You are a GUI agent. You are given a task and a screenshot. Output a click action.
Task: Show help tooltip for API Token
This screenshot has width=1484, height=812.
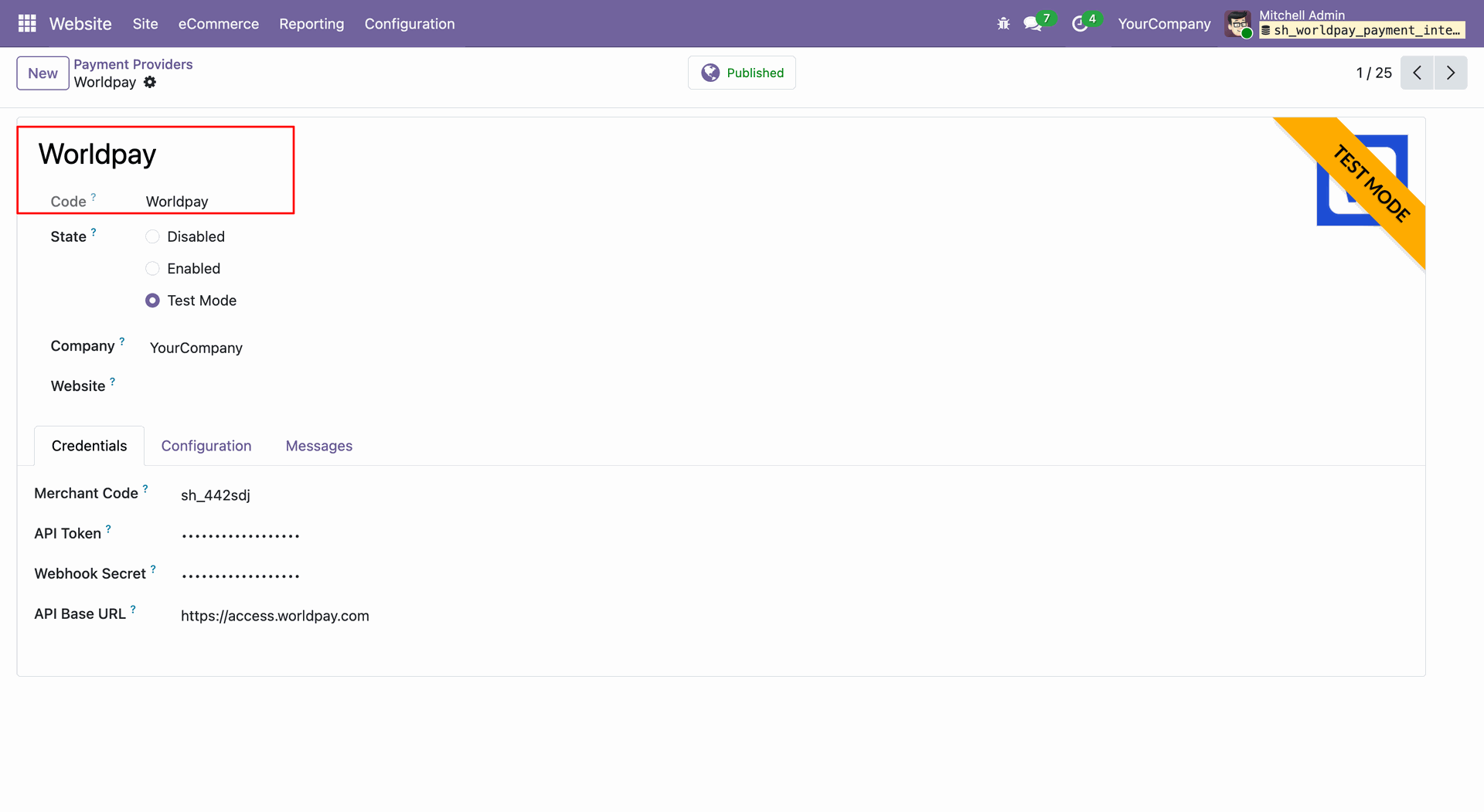tap(108, 528)
